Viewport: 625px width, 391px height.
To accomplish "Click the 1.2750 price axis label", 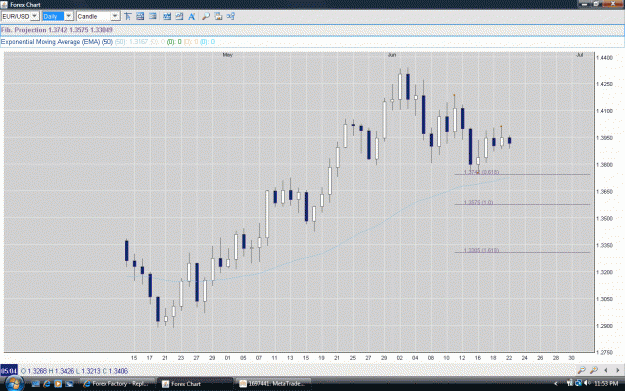I will pyautogui.click(x=604, y=352).
